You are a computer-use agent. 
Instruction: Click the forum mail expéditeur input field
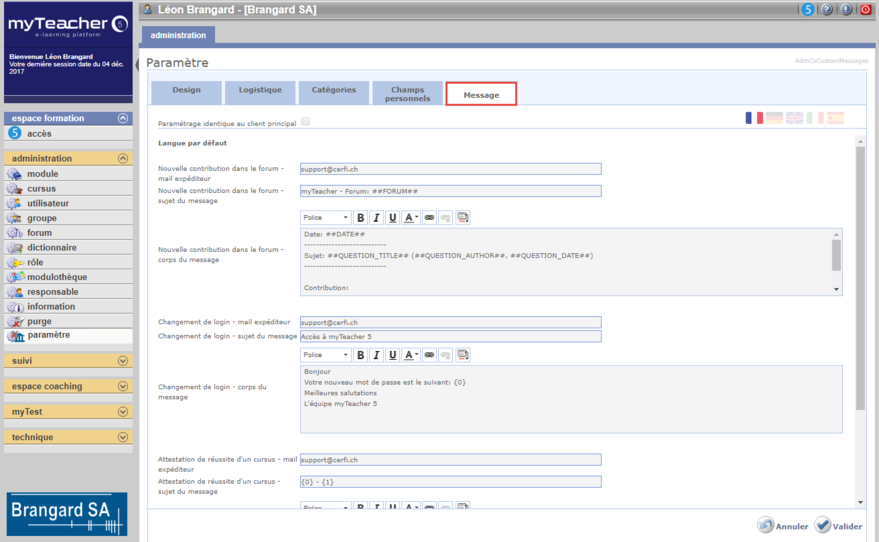pos(450,169)
